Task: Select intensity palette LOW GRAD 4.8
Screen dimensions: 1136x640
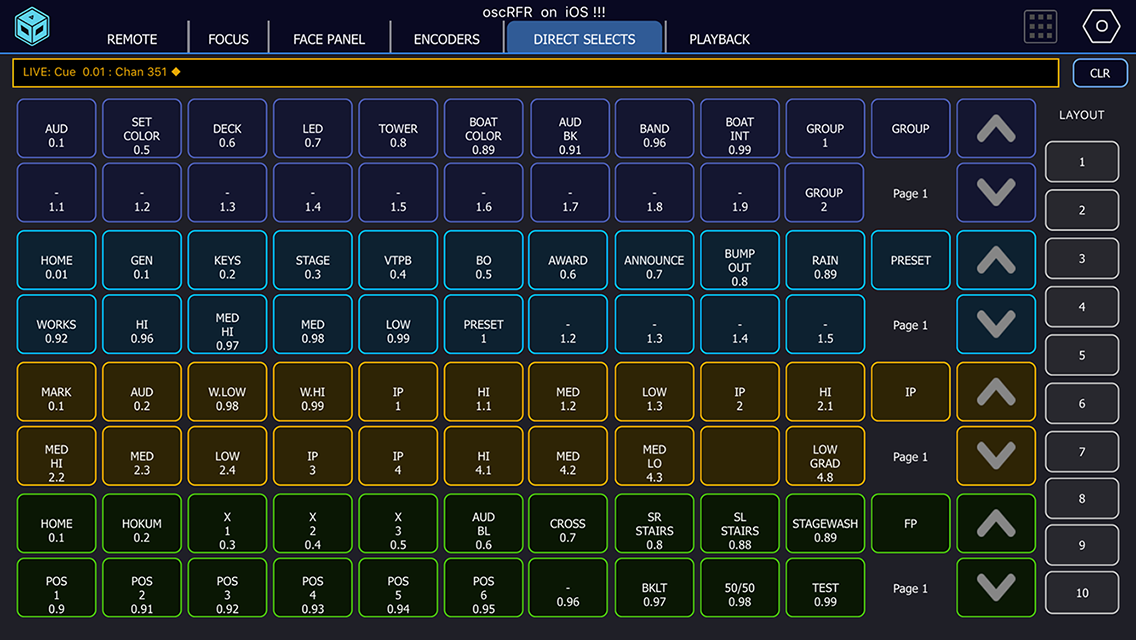Action: pyautogui.click(x=824, y=456)
